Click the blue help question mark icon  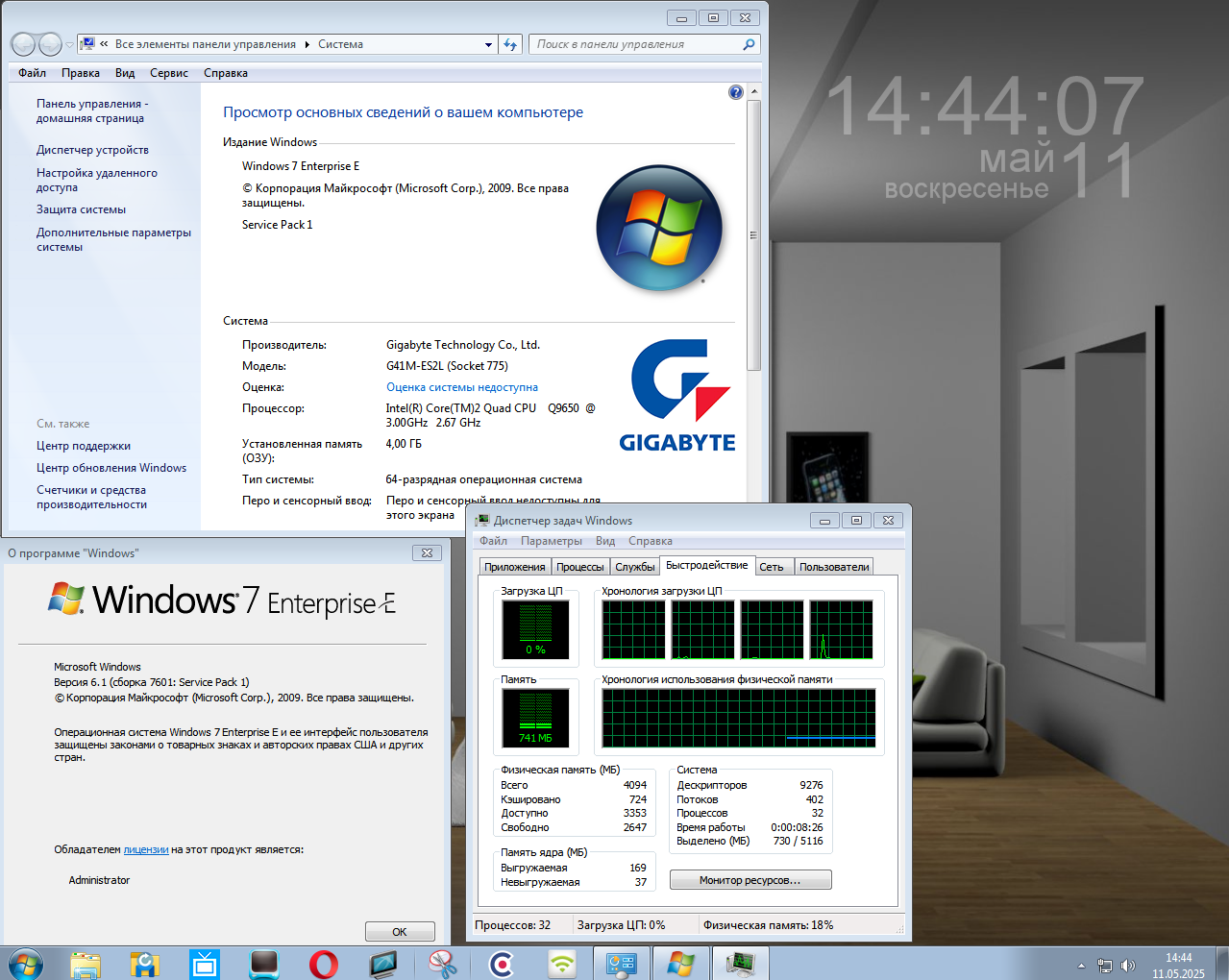[736, 92]
